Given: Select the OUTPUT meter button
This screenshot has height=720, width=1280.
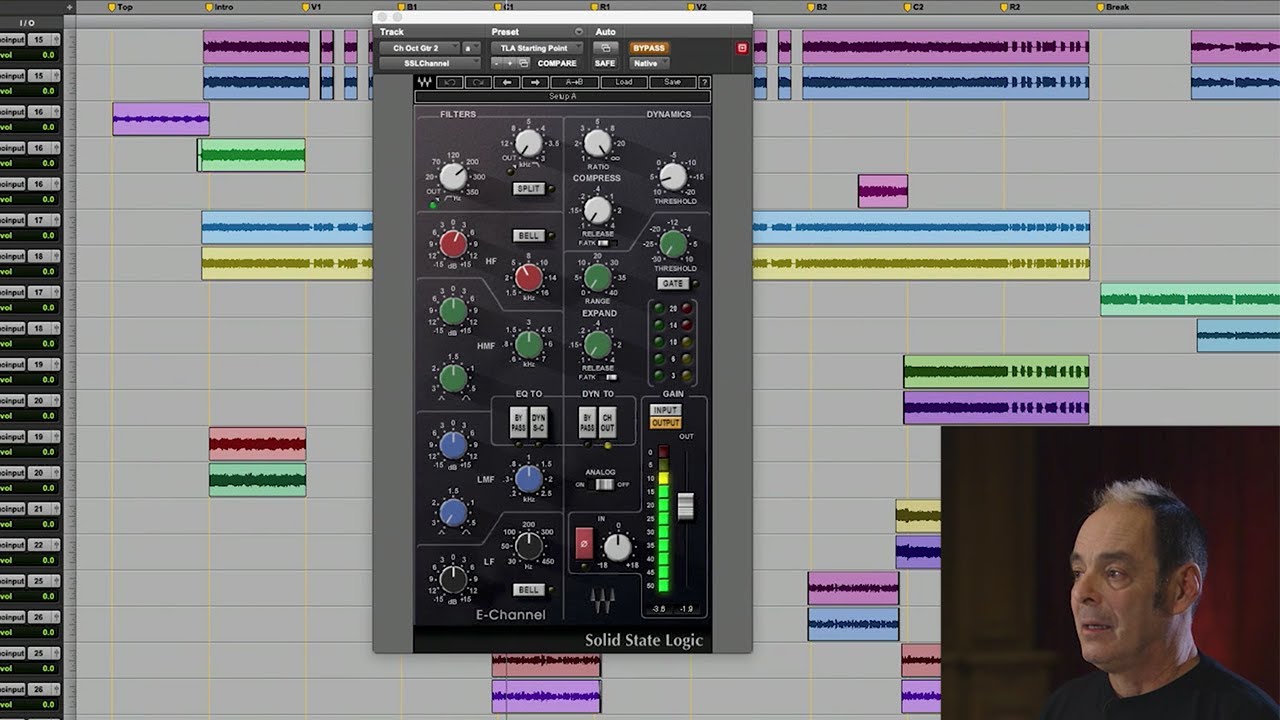Looking at the screenshot, I should click(665, 423).
